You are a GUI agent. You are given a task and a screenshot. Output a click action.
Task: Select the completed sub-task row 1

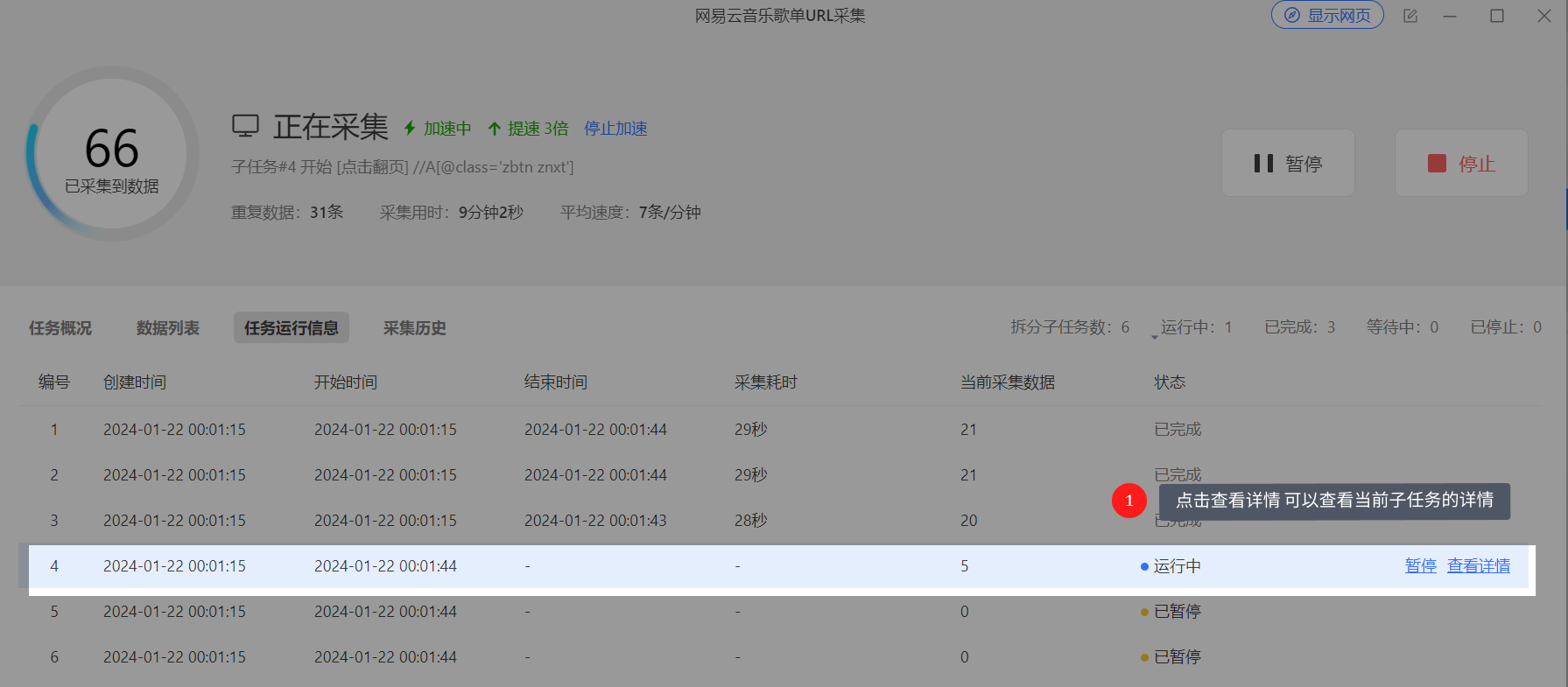[x=779, y=430]
